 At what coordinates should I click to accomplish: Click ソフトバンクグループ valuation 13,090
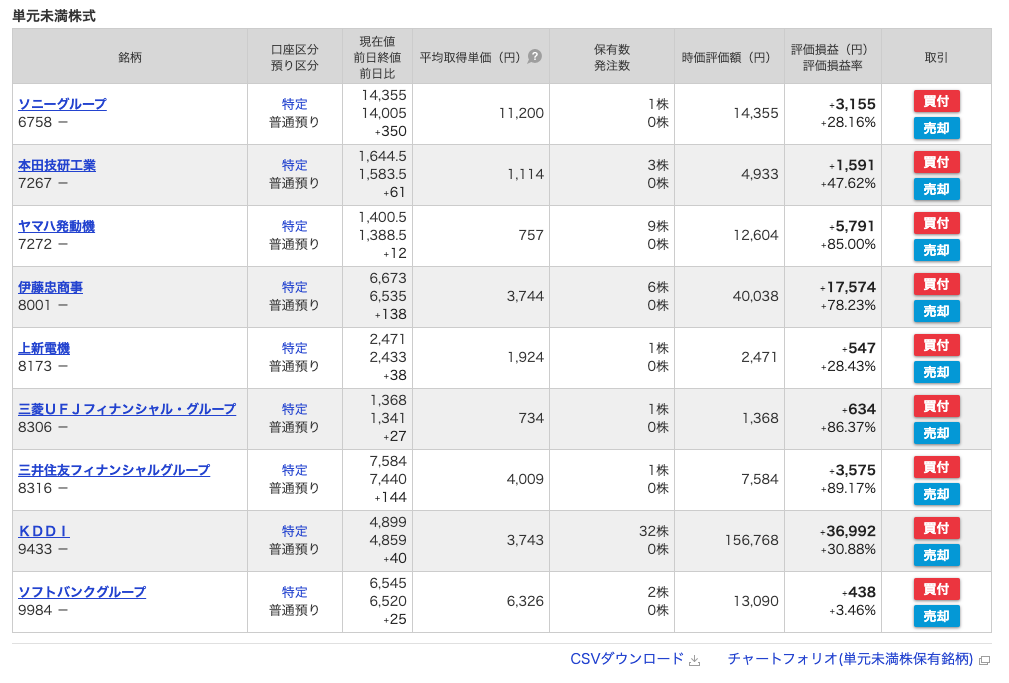(x=755, y=601)
